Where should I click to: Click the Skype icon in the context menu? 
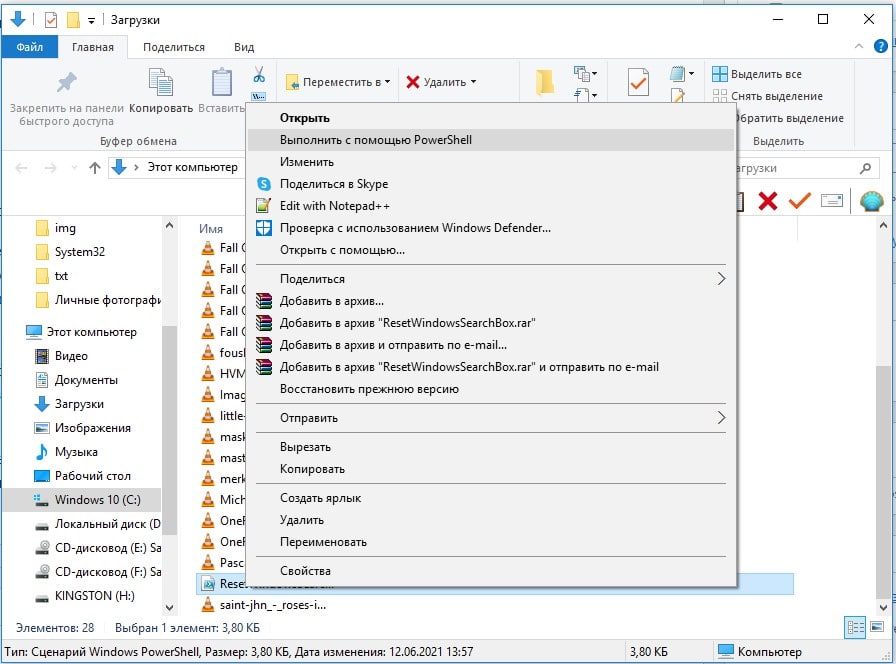click(264, 184)
